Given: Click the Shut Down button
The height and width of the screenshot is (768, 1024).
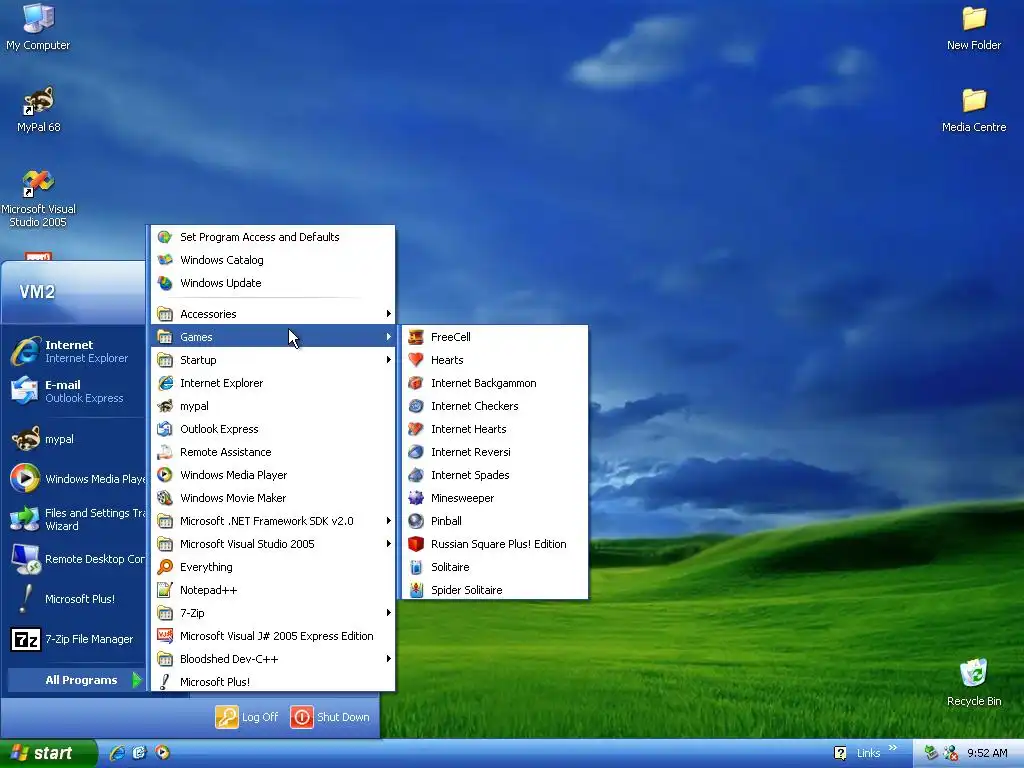Looking at the screenshot, I should point(330,717).
